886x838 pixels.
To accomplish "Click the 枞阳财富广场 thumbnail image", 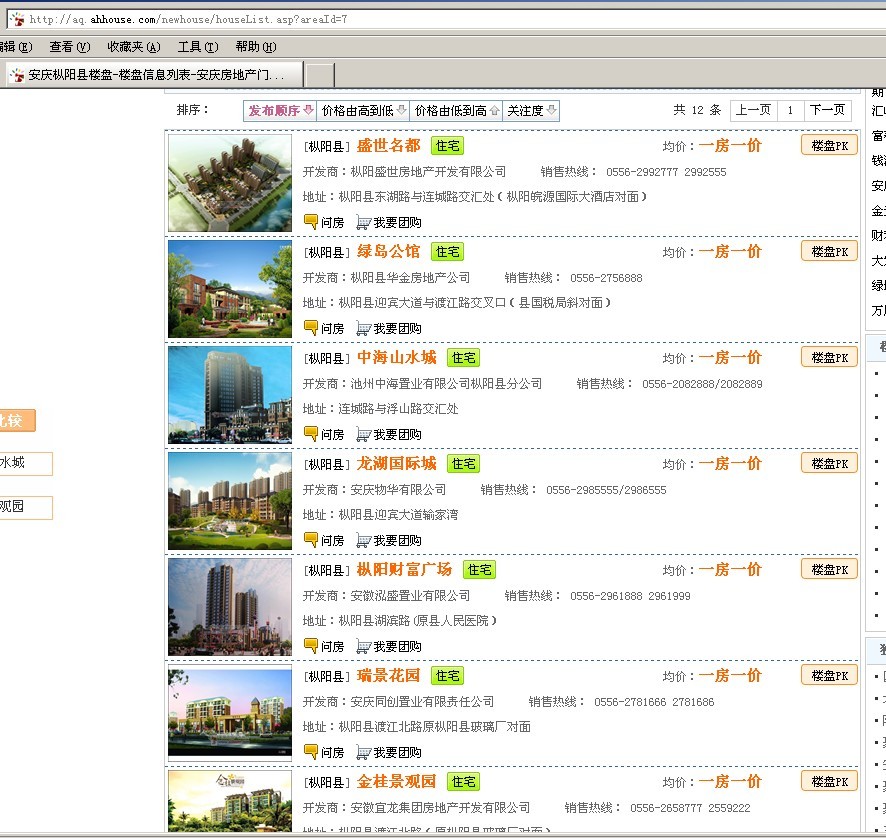I will pyautogui.click(x=230, y=607).
